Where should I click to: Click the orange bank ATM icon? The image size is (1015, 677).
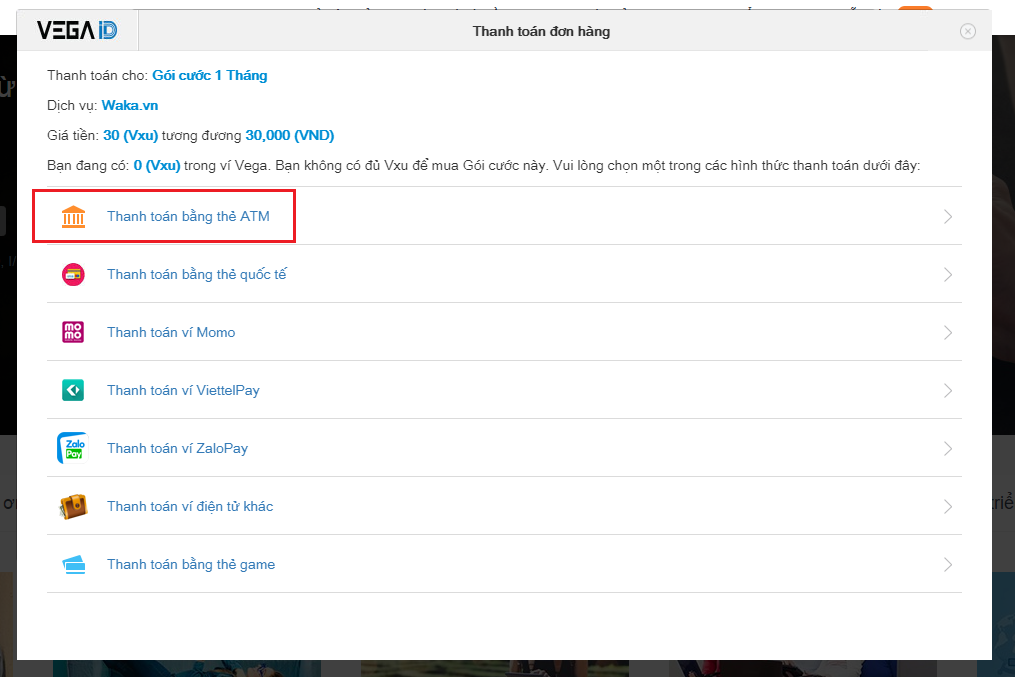coord(73,217)
